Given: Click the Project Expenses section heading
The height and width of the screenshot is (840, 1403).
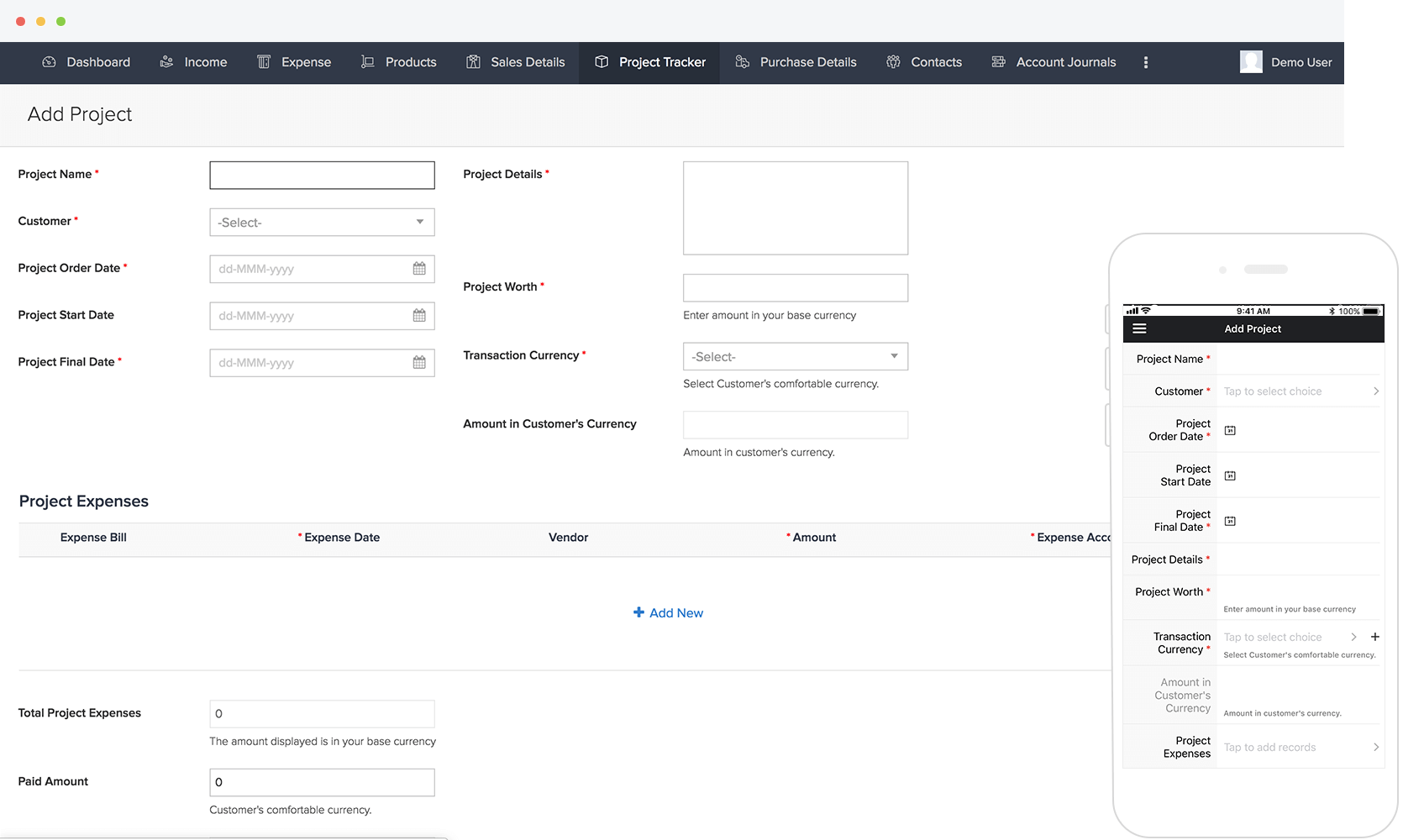Looking at the screenshot, I should [x=84, y=501].
